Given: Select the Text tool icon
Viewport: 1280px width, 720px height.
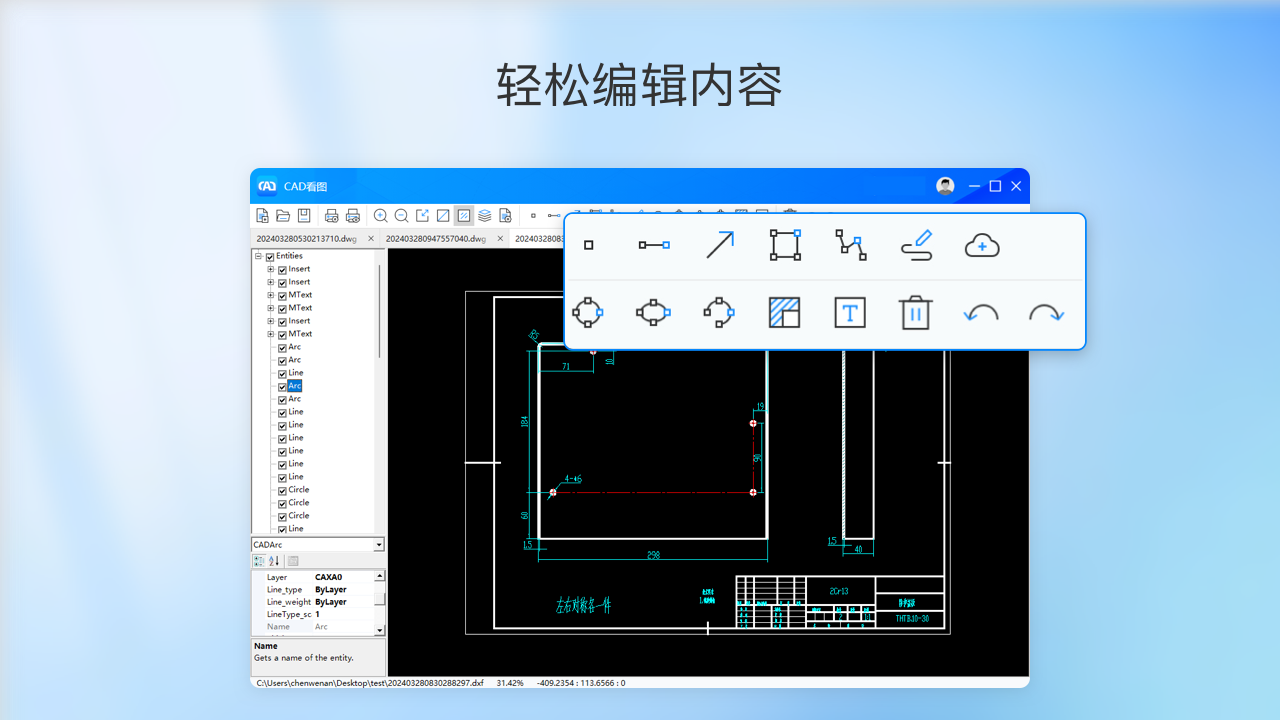Looking at the screenshot, I should point(850,313).
